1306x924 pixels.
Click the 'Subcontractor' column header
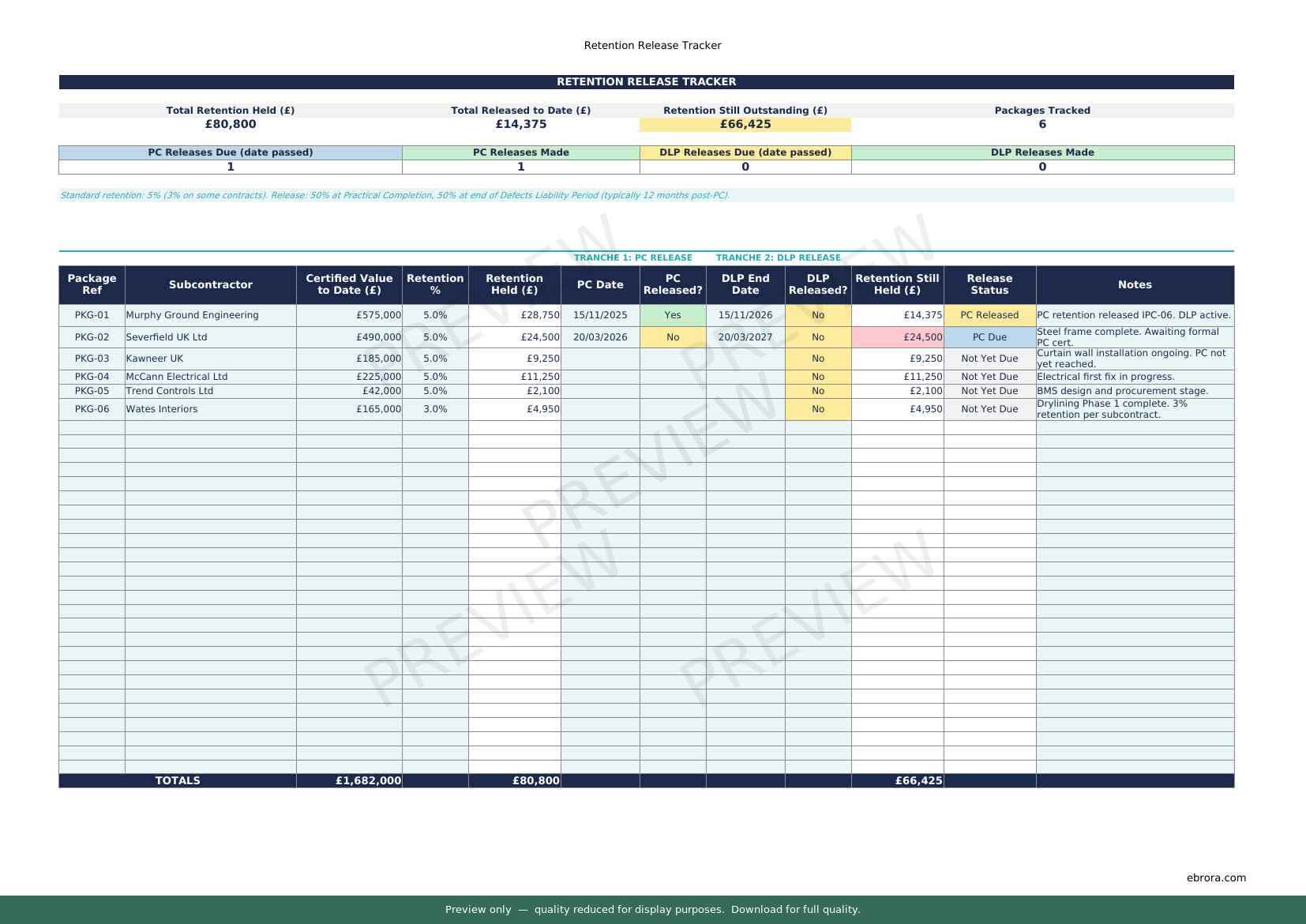pos(210,284)
